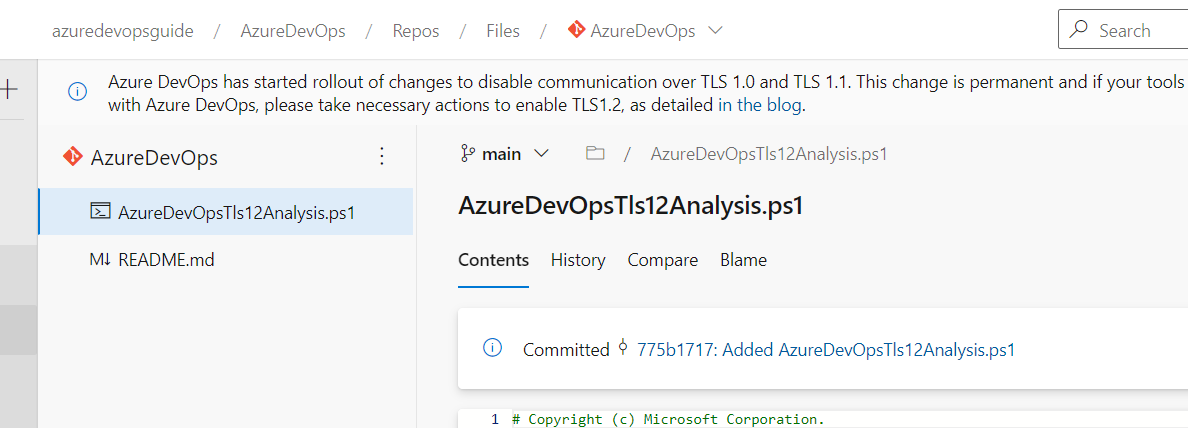Click the branch icon next to main
This screenshot has width=1188, height=428.
[x=467, y=154]
